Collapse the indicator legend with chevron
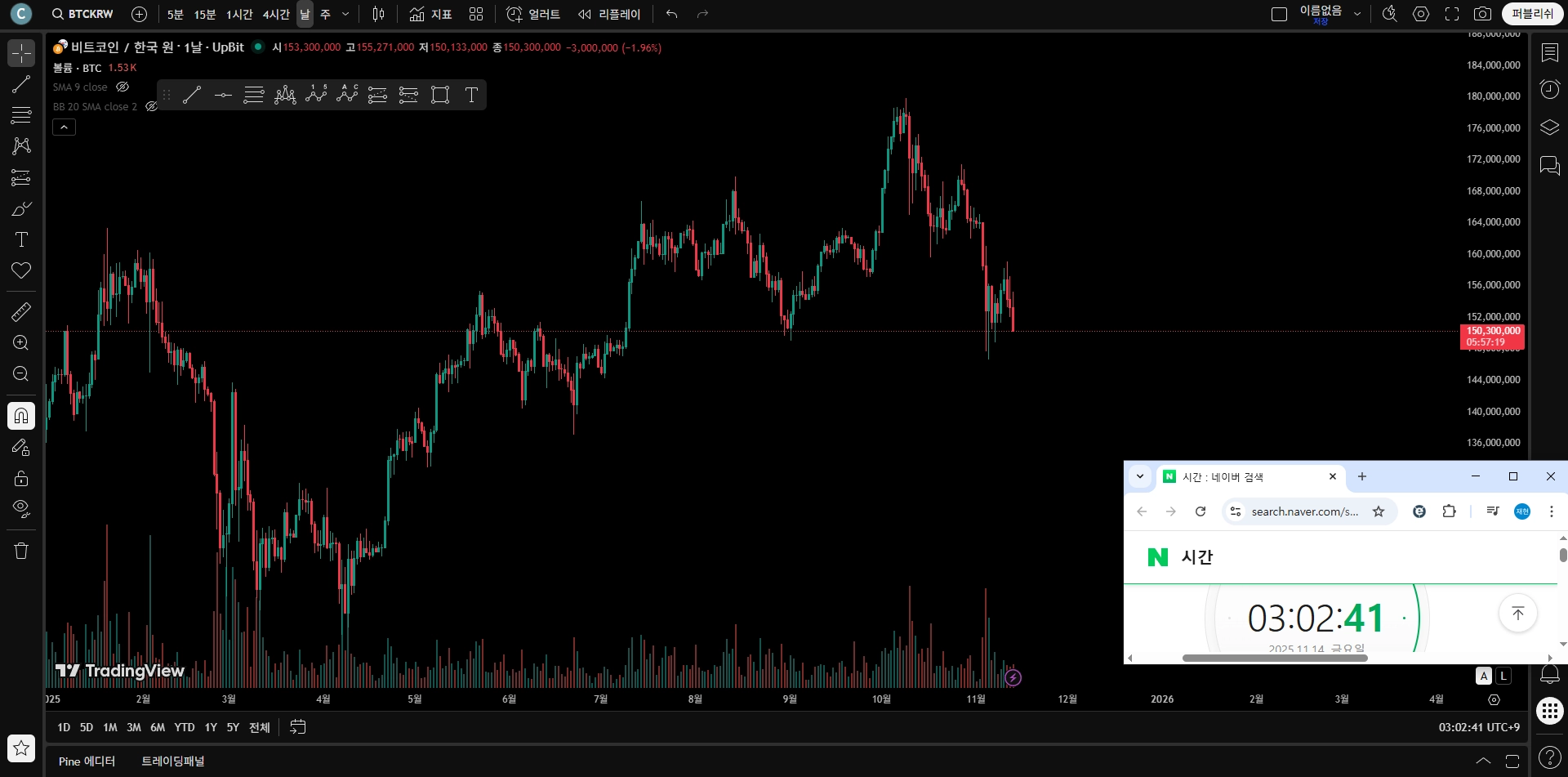The width and height of the screenshot is (1568, 777). pos(65,127)
